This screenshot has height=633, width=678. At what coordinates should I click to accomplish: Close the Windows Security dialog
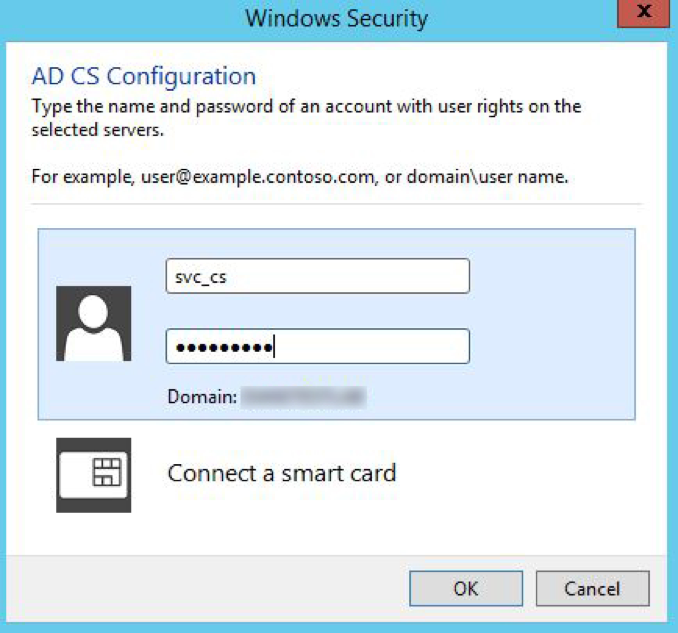[643, 13]
